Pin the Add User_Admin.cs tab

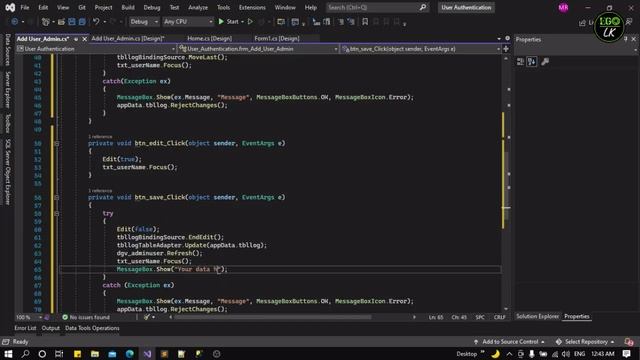pos(76,39)
